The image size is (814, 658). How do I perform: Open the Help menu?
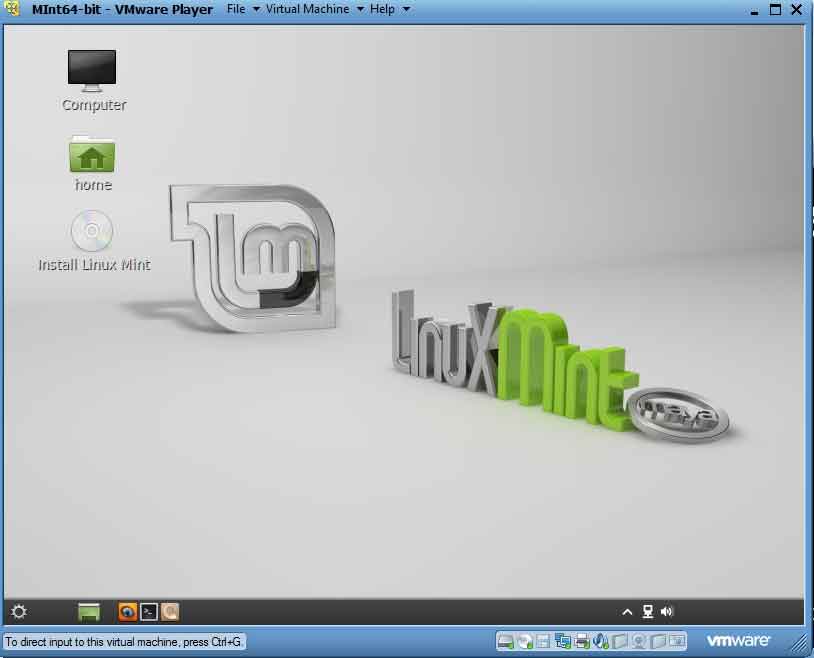click(383, 9)
